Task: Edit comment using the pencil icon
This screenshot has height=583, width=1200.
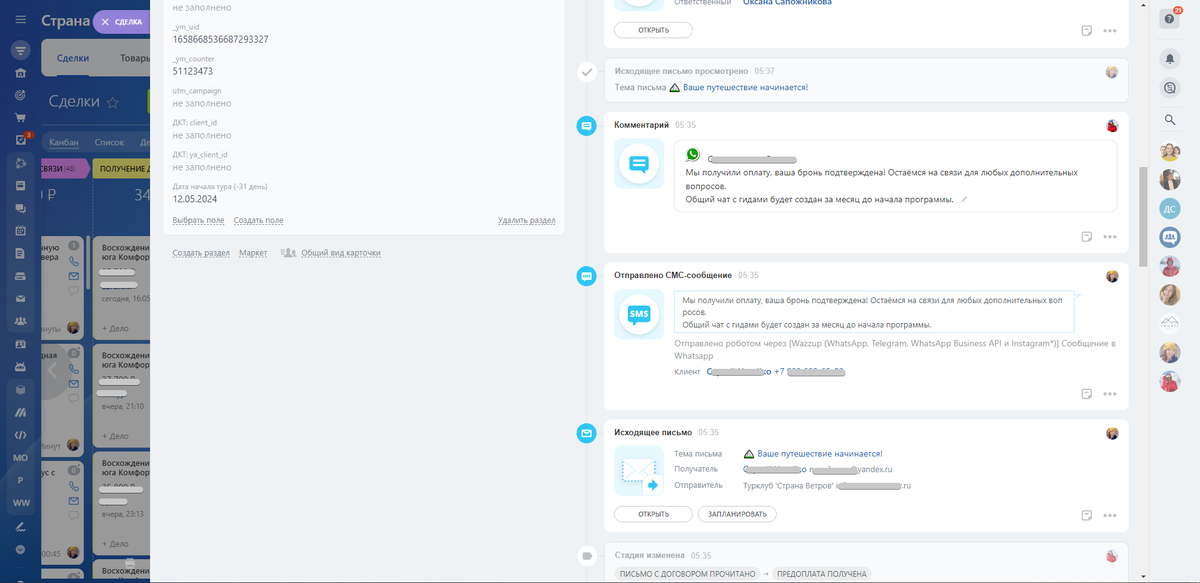Action: (964, 199)
